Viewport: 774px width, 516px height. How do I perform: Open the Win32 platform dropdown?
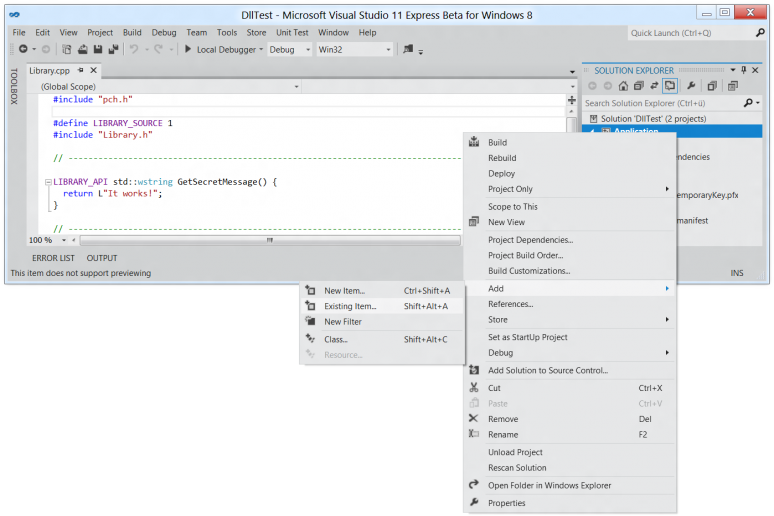(388, 49)
